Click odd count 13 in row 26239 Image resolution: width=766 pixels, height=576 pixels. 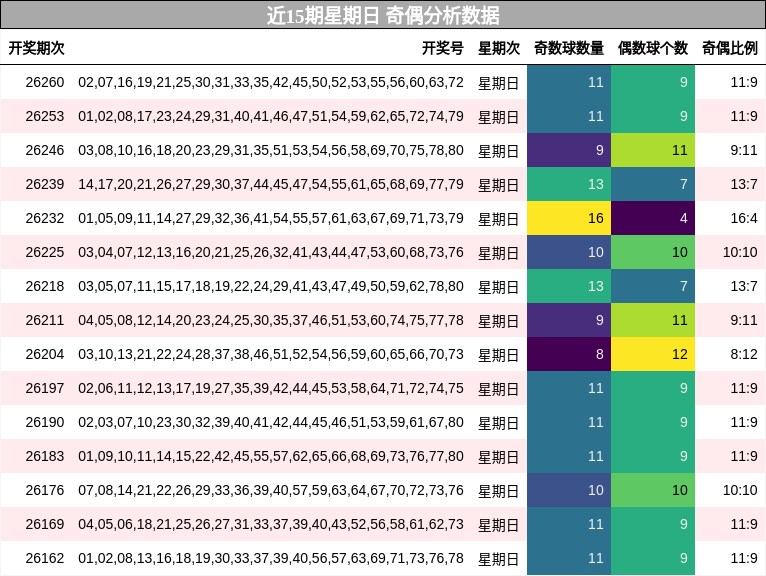[x=569, y=184]
